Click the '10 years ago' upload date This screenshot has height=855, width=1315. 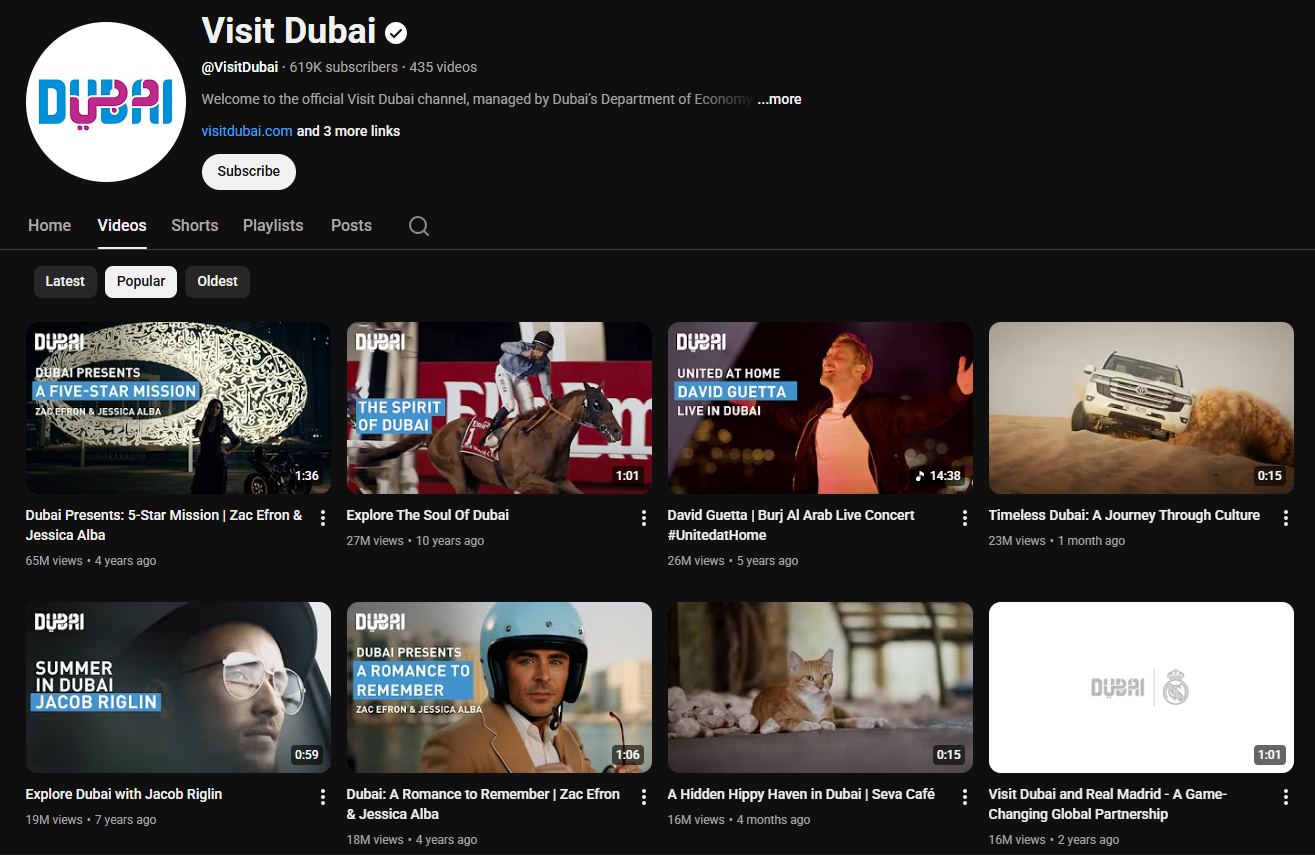click(x=450, y=541)
